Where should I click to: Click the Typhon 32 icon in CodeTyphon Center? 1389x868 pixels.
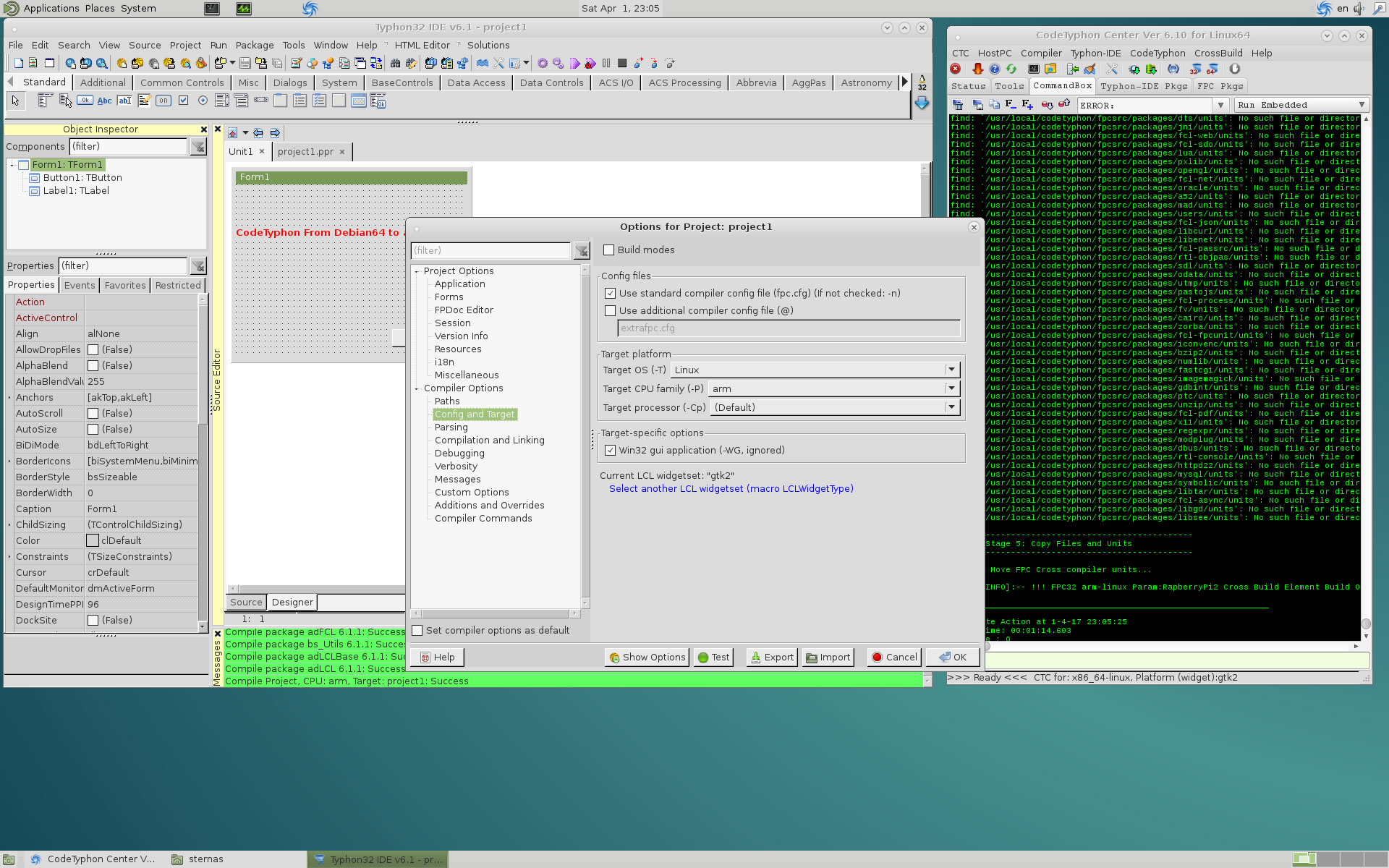click(1195, 69)
